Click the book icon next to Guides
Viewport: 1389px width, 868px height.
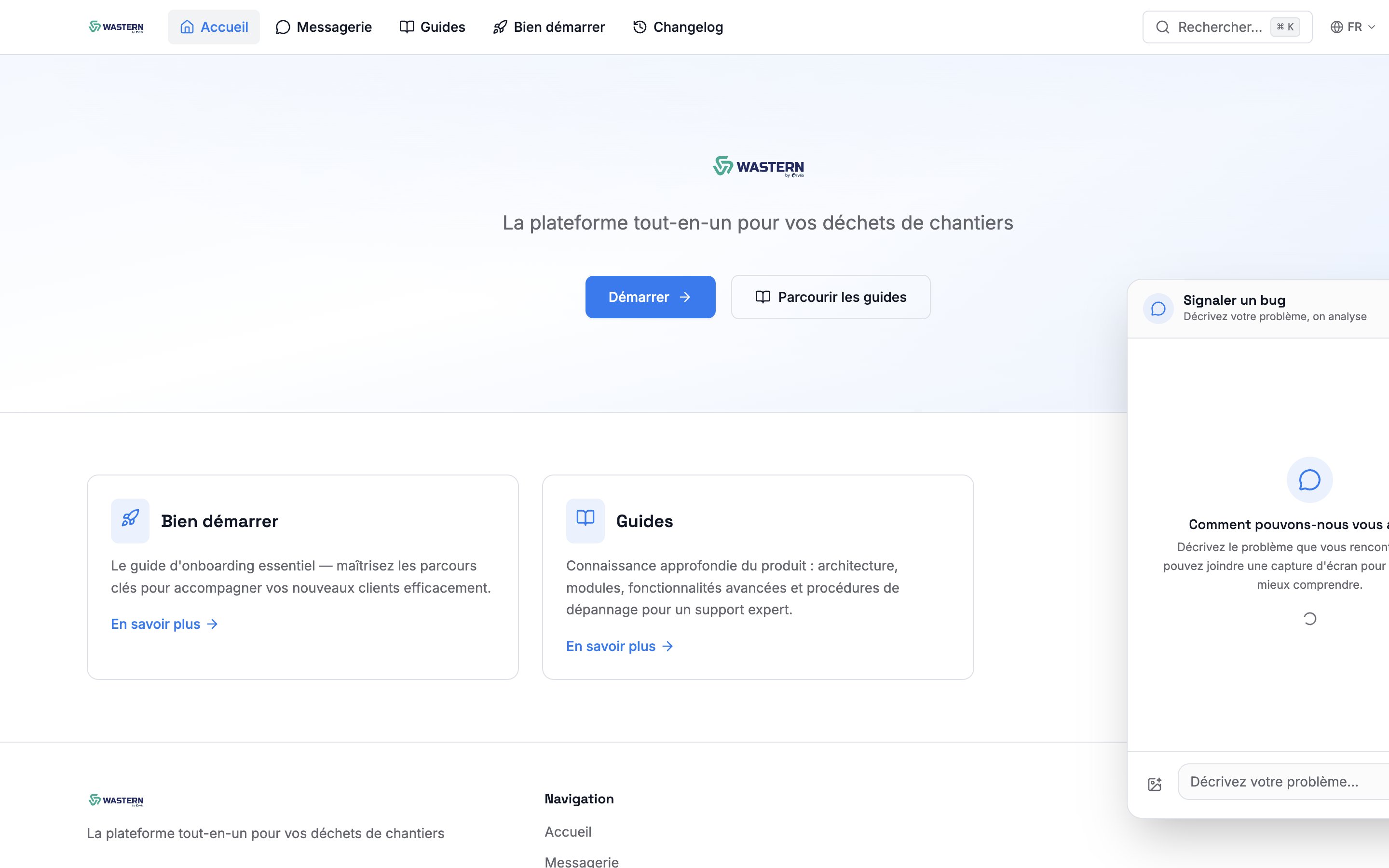point(407,27)
